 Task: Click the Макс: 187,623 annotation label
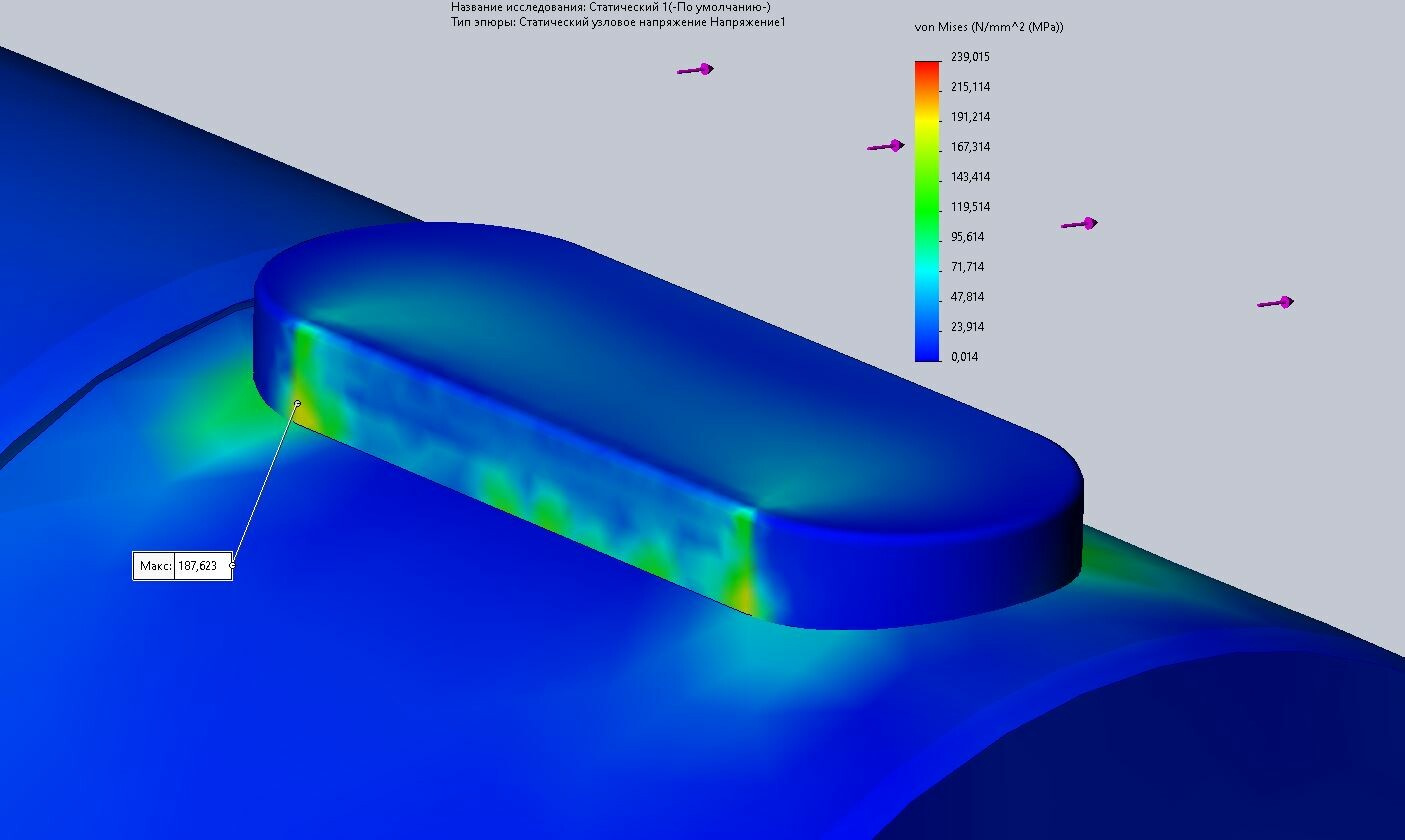182,566
